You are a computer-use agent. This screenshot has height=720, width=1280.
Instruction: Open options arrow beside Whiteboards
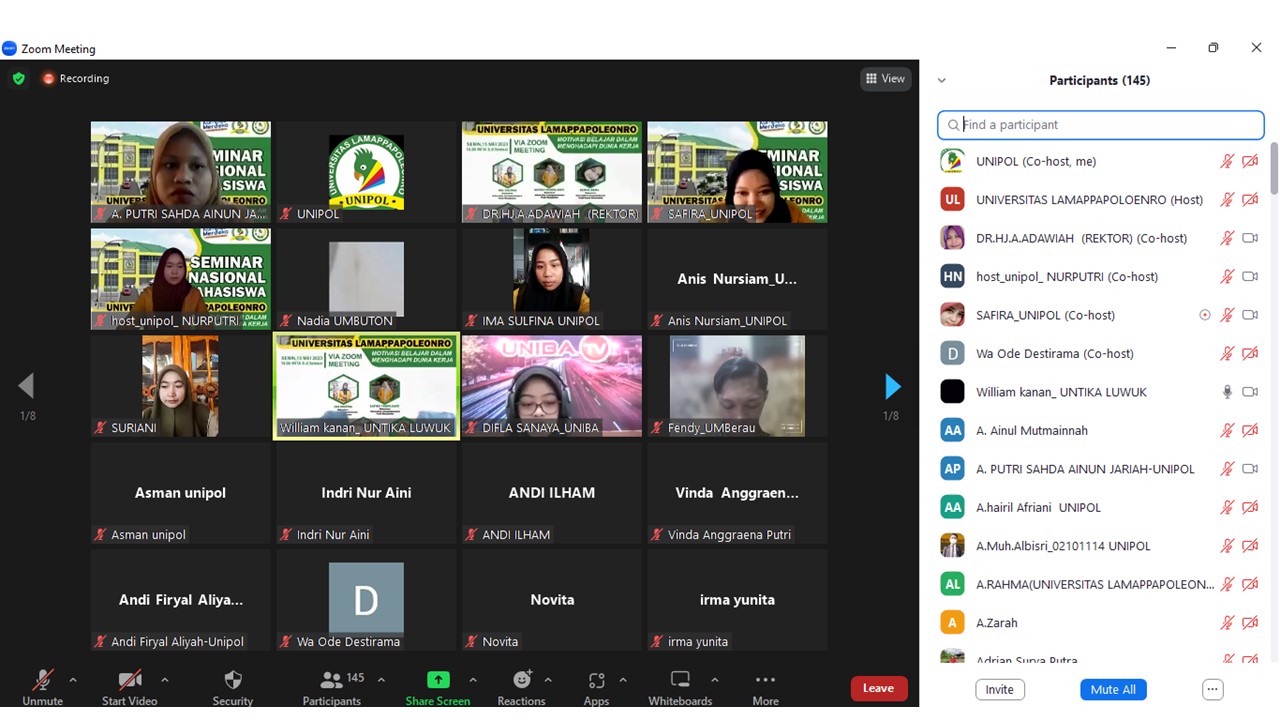pos(714,680)
